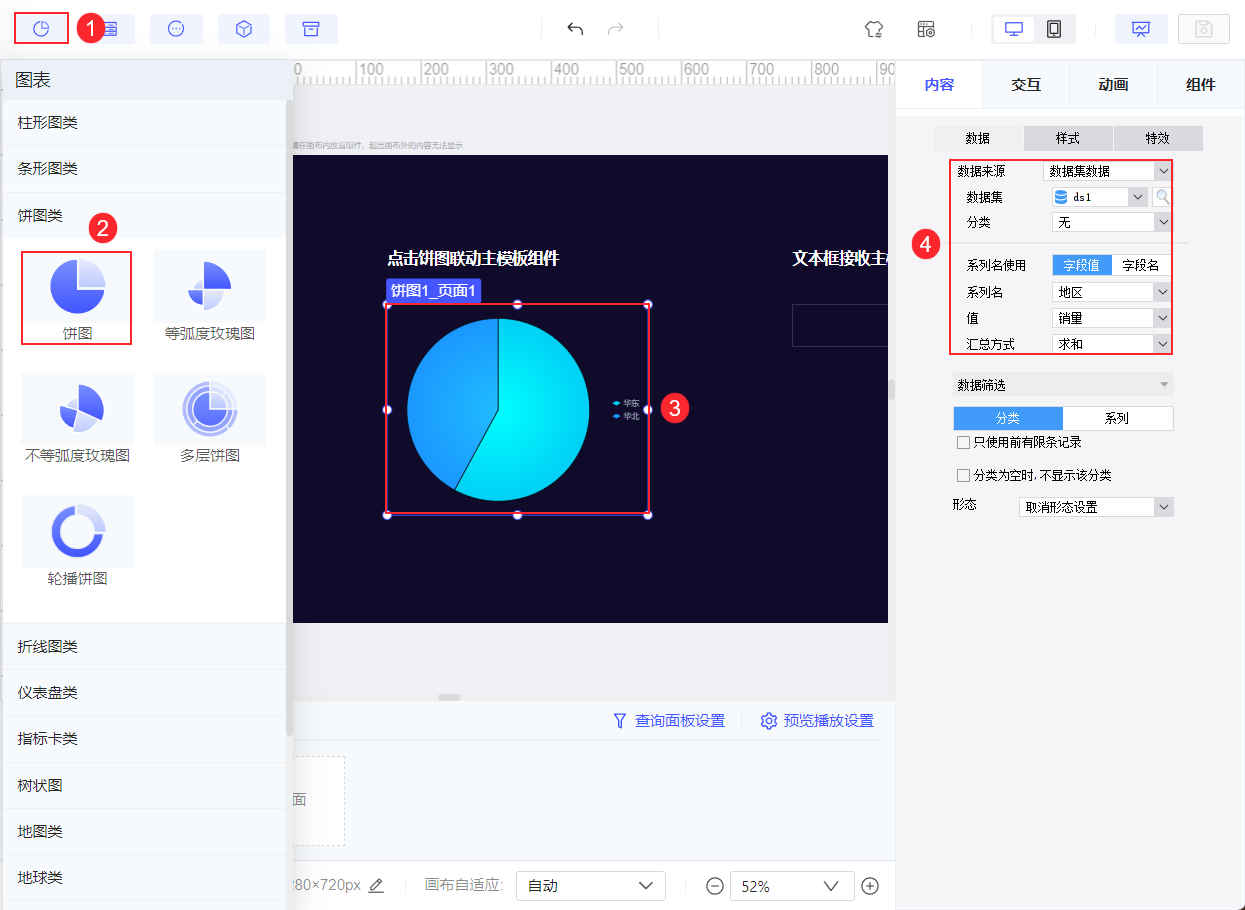Expand the 地图类 category

click(145, 831)
